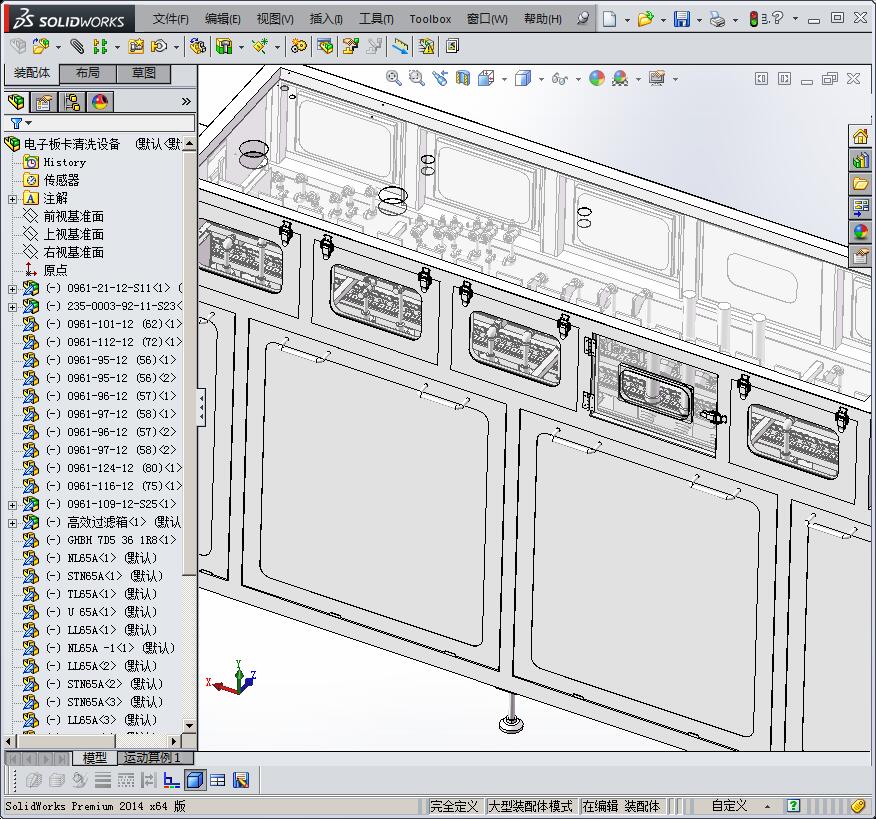The height and width of the screenshot is (819, 876).
Task: Toggle the shaded cube view button at bottom
Action: [x=195, y=780]
